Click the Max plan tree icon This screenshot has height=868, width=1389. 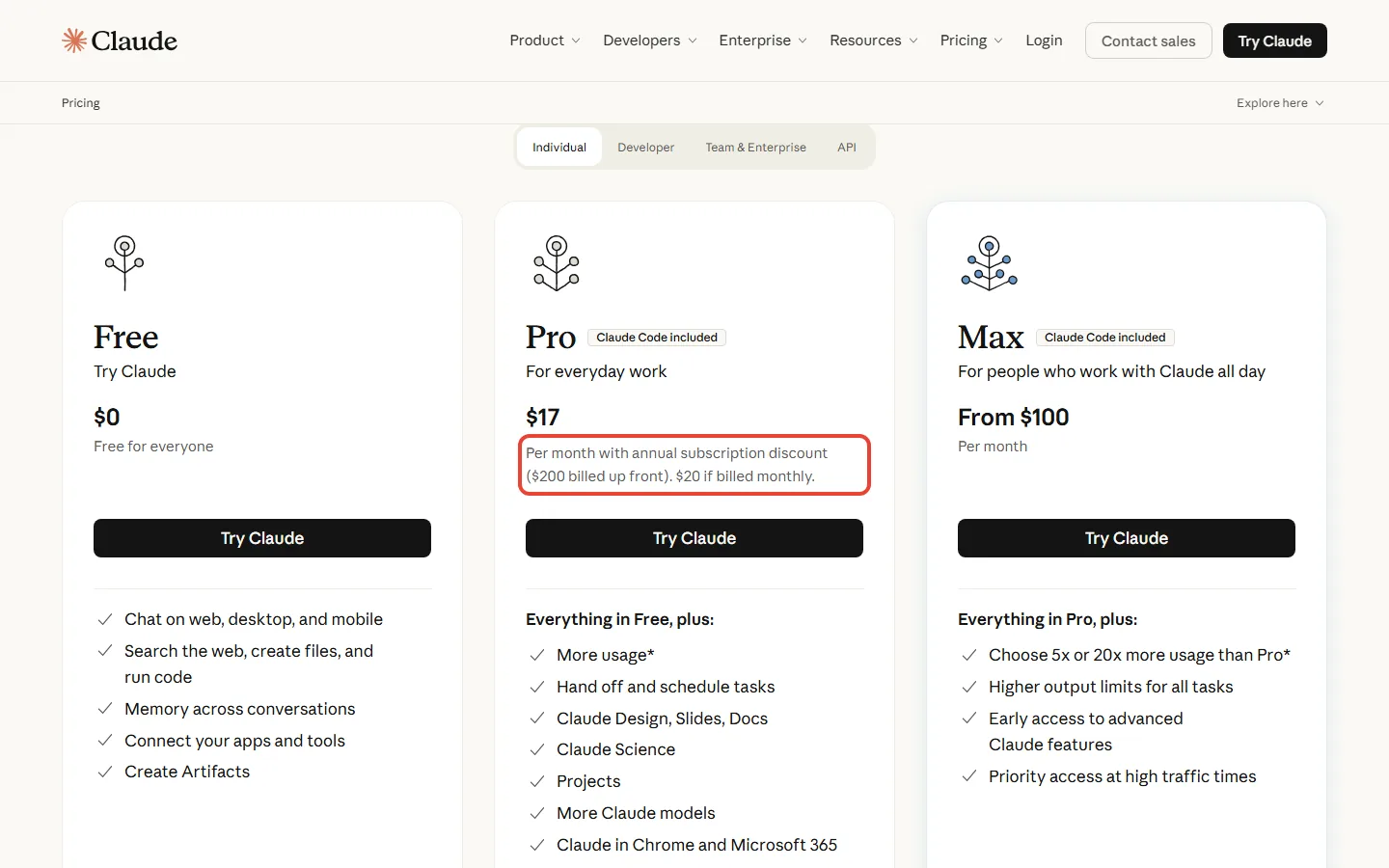coord(989,262)
